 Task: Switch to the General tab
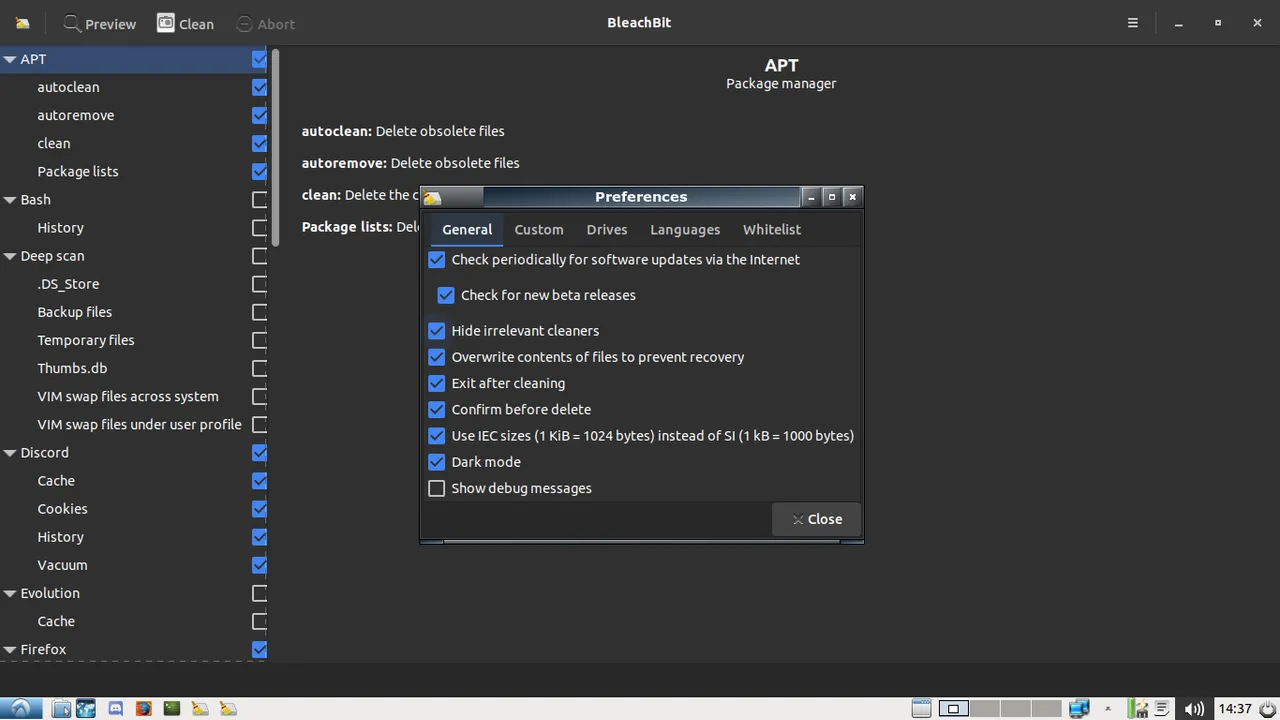[467, 229]
